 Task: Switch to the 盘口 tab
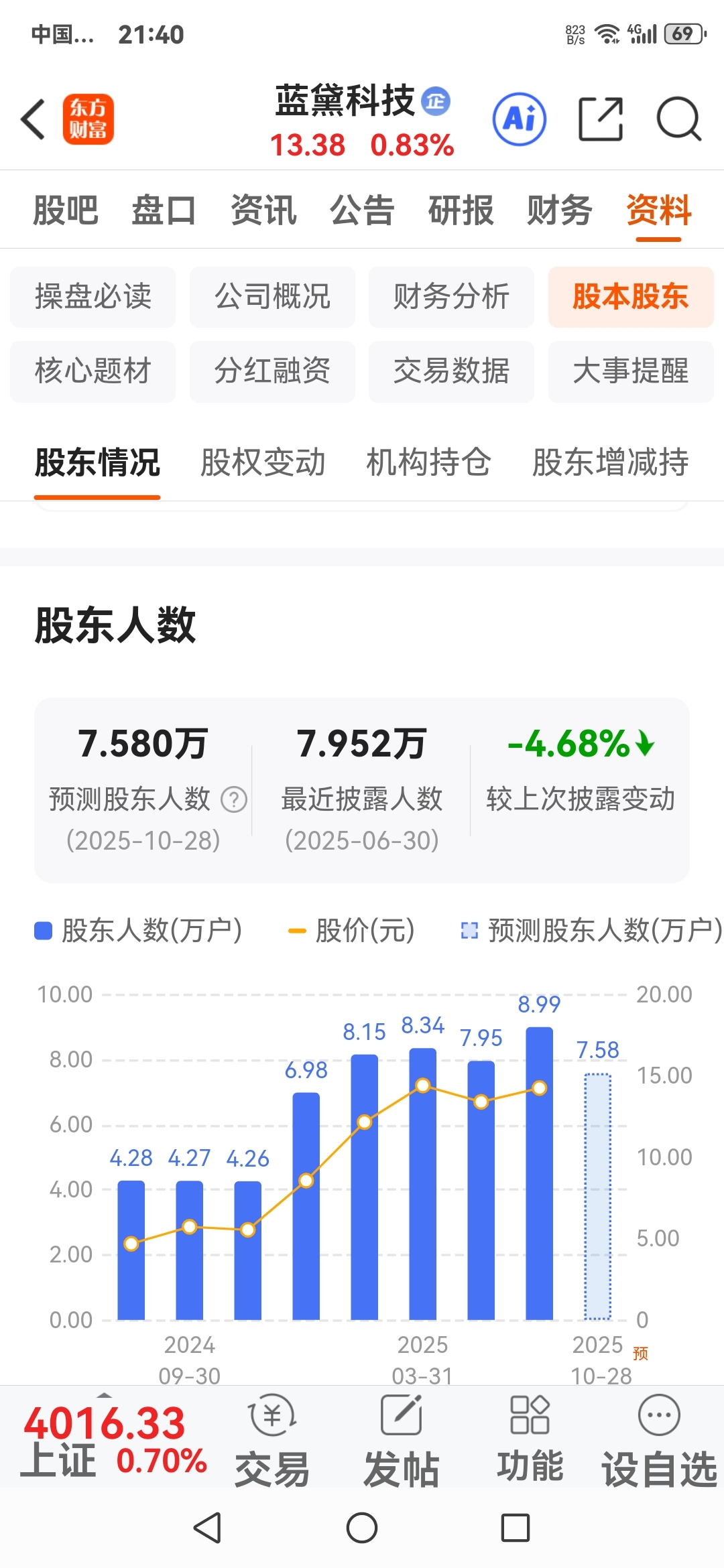(164, 210)
